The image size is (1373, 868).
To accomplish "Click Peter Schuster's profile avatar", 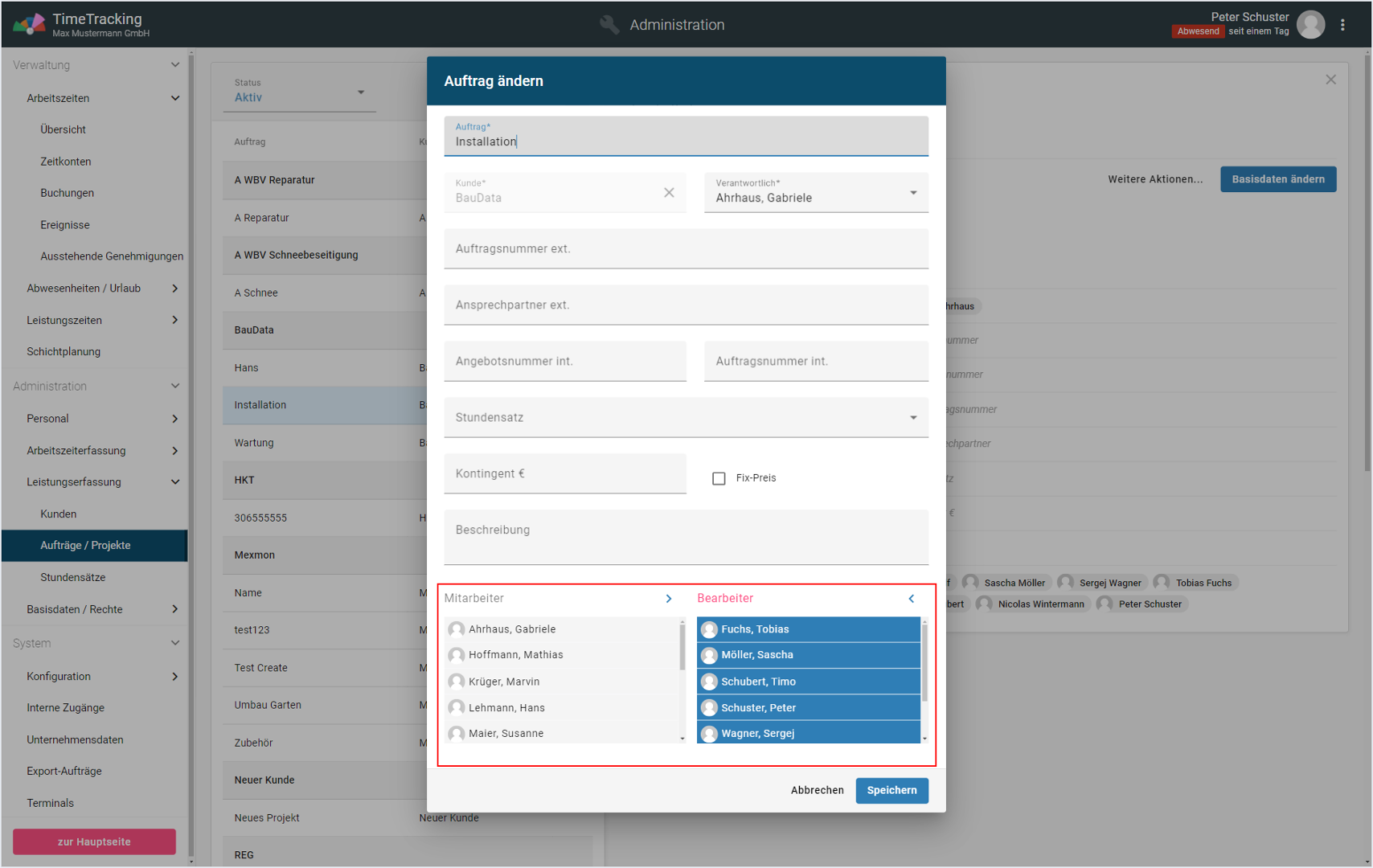I will [1310, 25].
